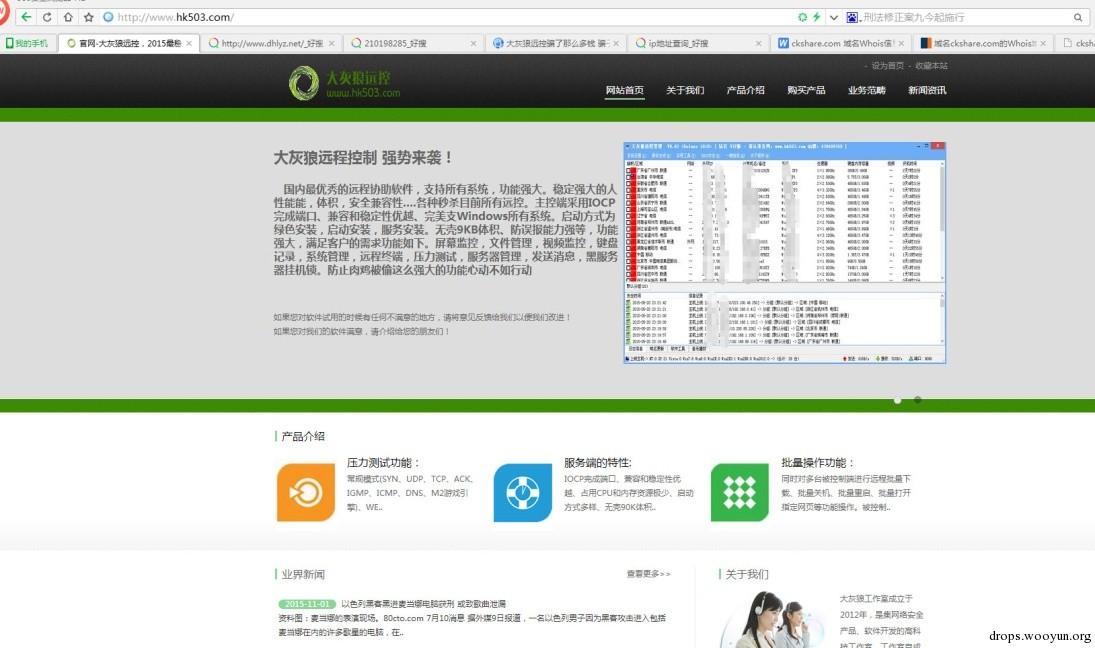Click the remote control software screenshot
This screenshot has height=648, width=1095.
[784, 253]
